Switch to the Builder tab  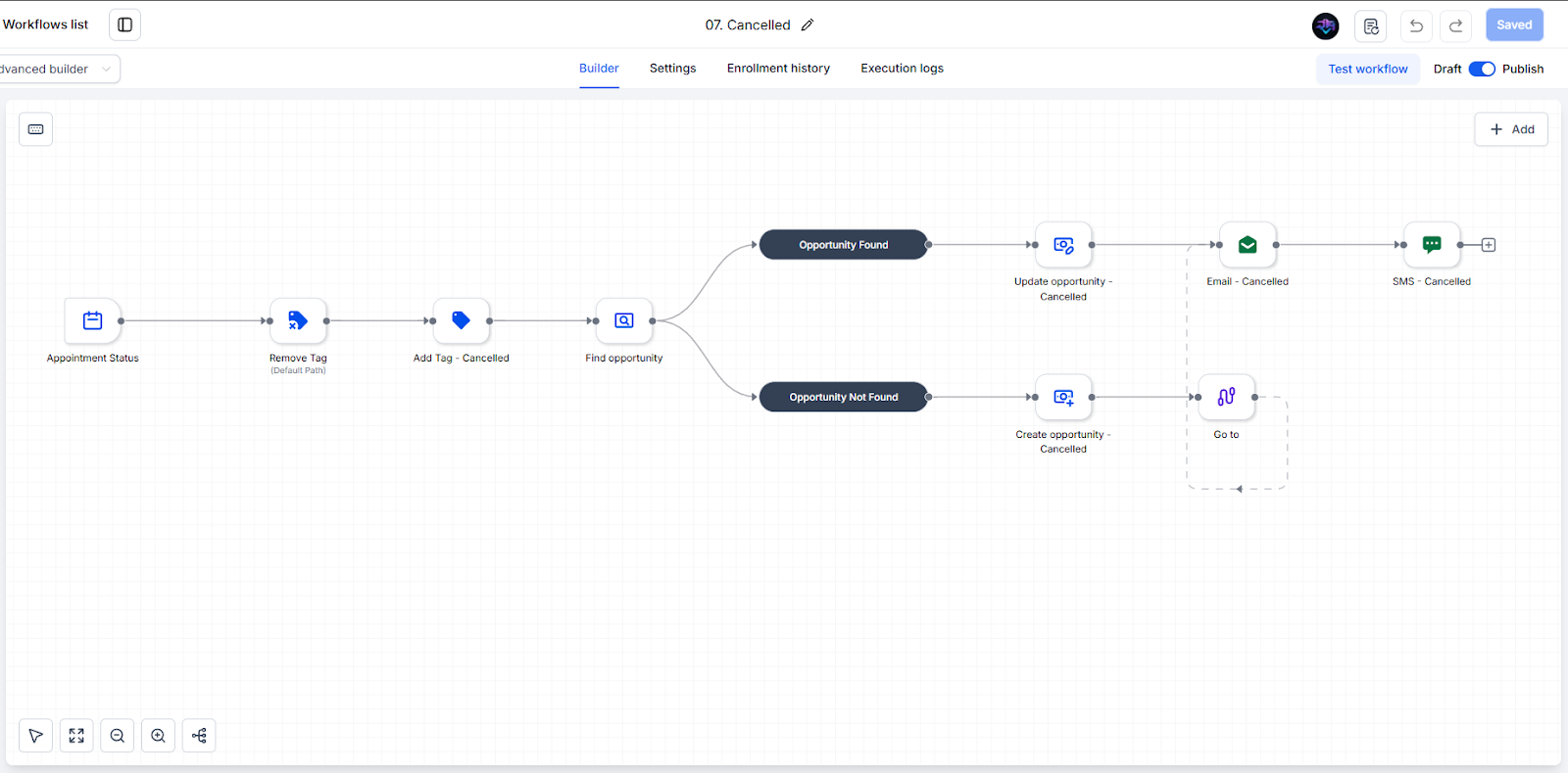pyautogui.click(x=599, y=69)
